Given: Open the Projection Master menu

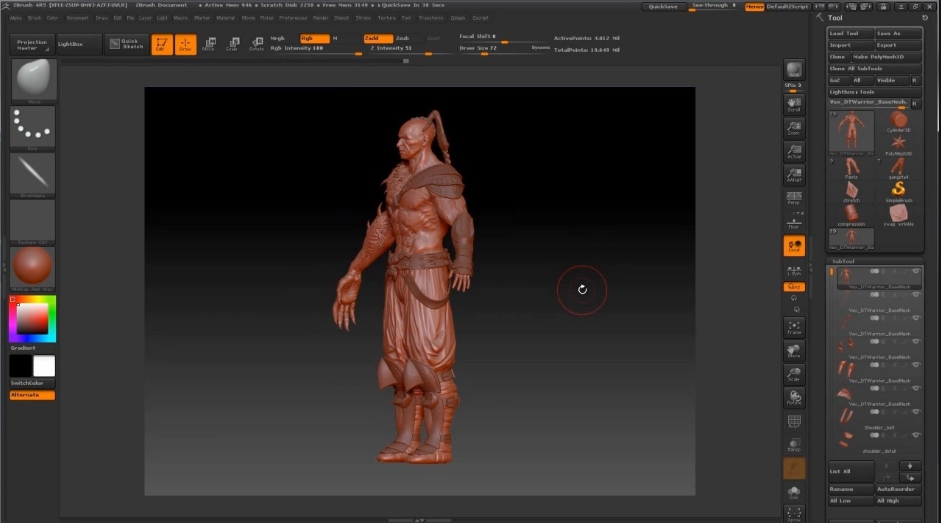Looking at the screenshot, I should pos(31,44).
